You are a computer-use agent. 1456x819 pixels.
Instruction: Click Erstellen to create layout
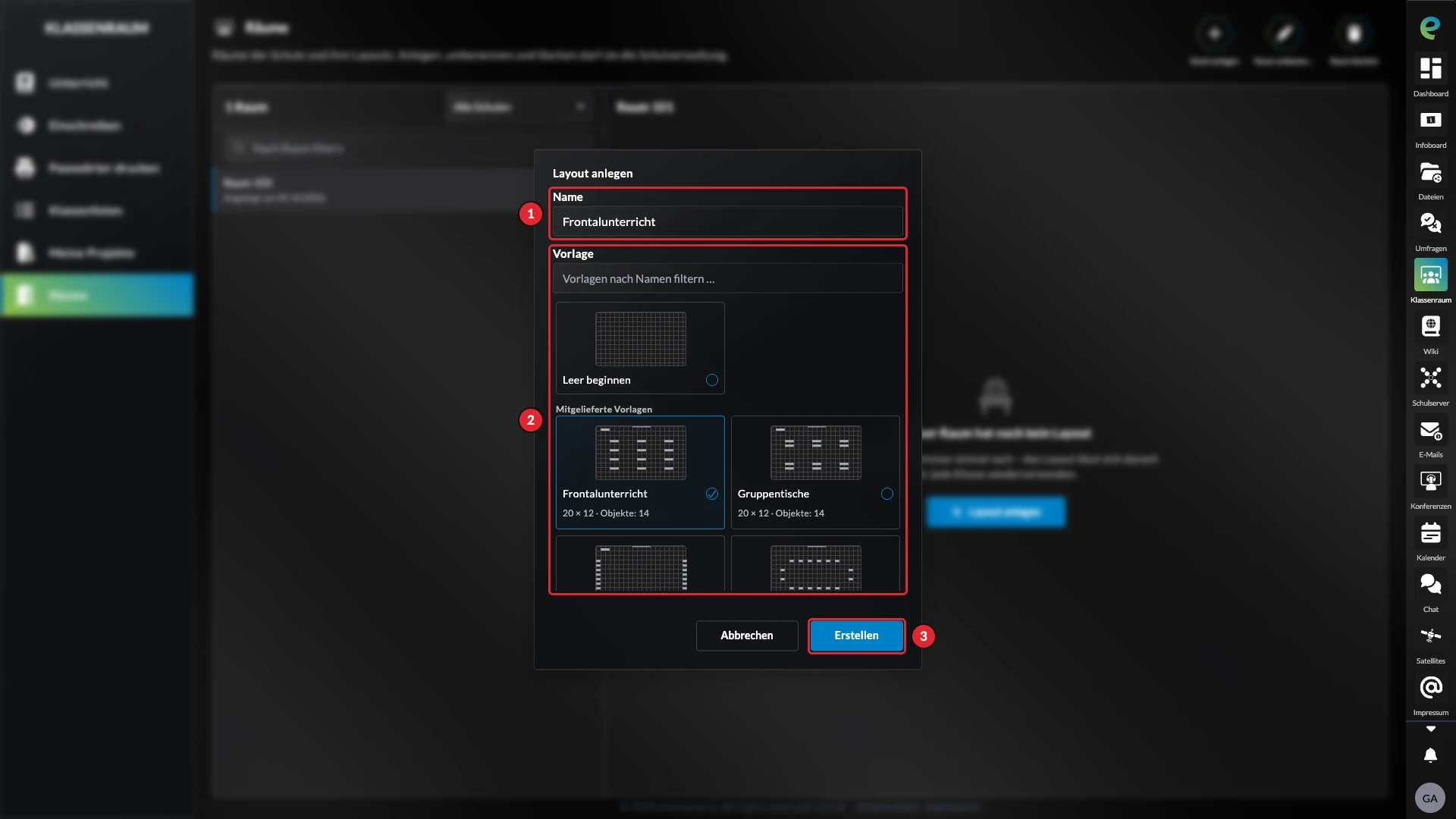[856, 635]
